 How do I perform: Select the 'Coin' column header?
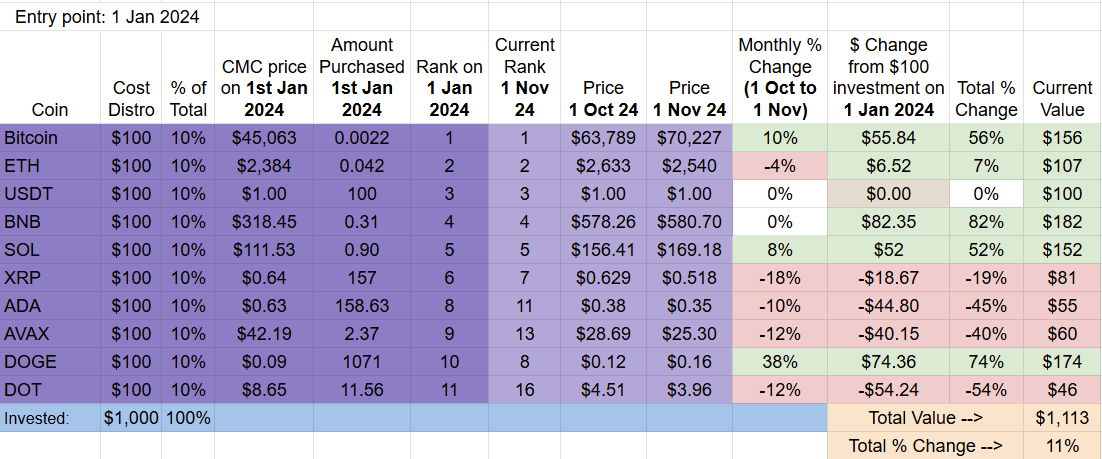tap(51, 77)
